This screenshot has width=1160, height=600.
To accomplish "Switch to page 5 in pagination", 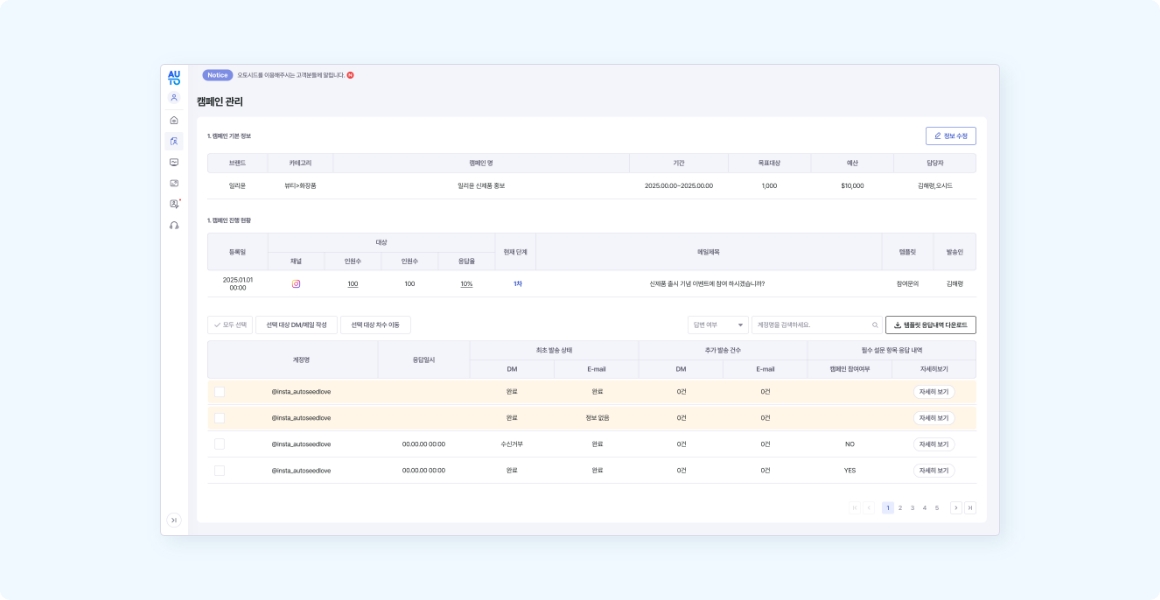I will [x=937, y=508].
